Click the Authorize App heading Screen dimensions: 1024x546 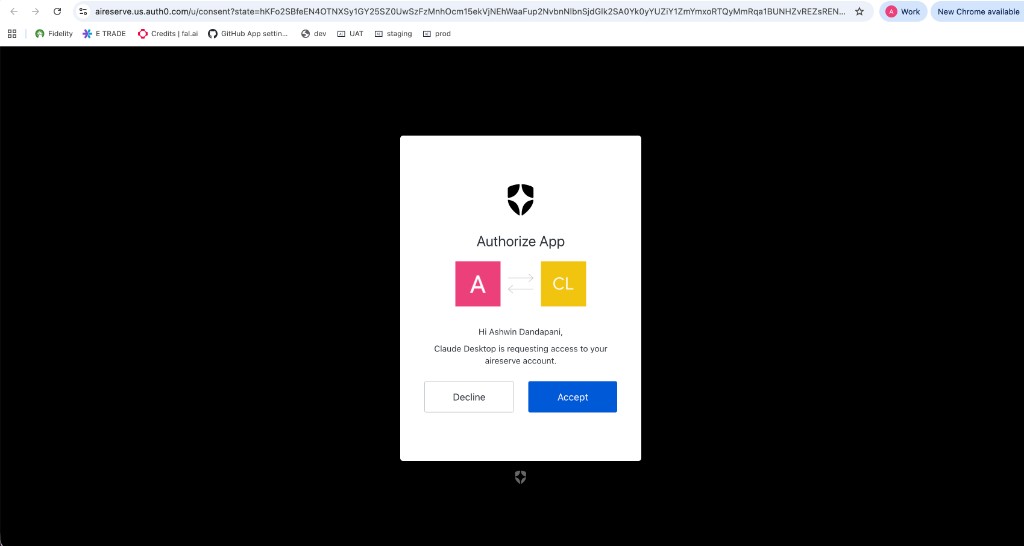(520, 242)
